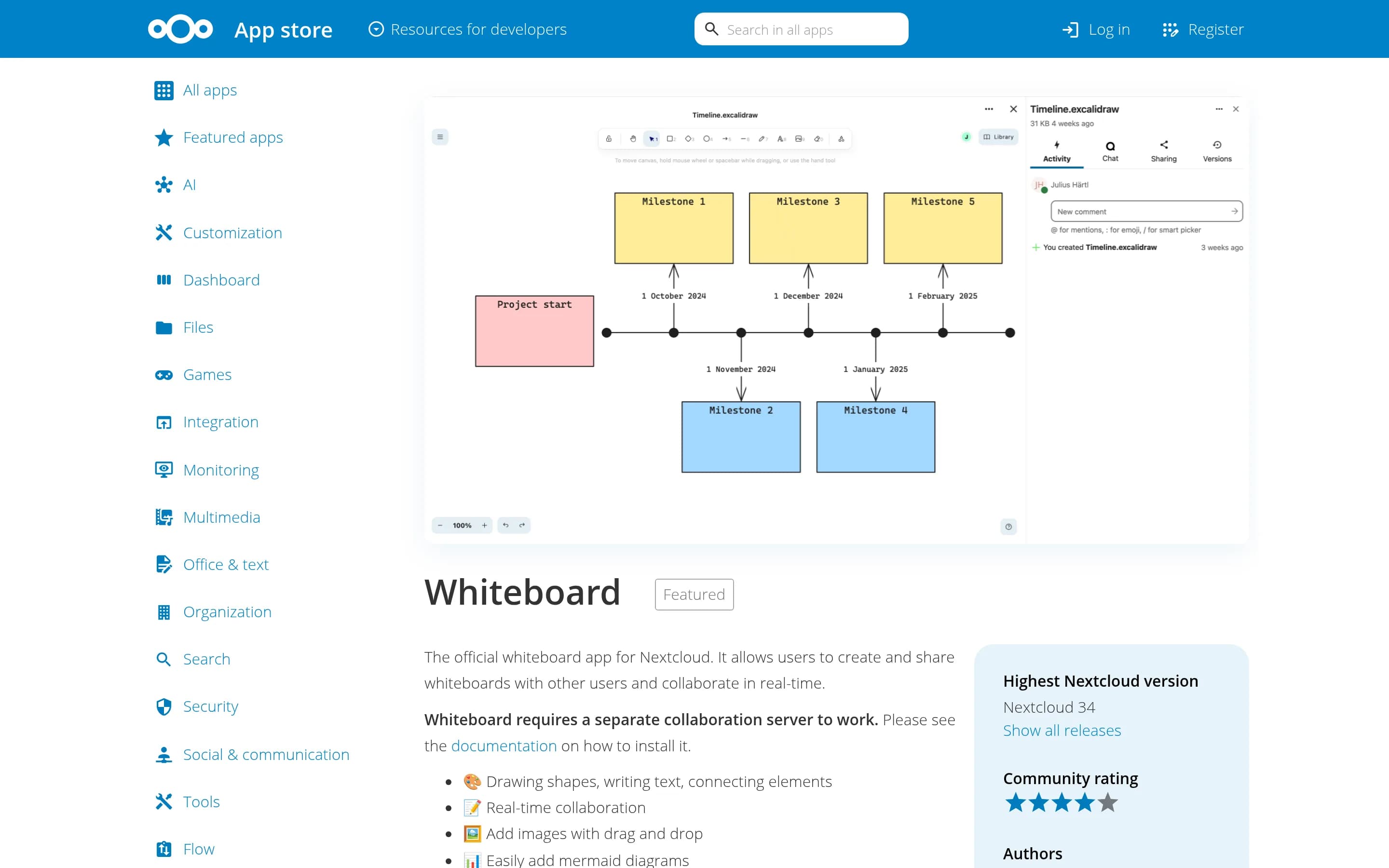Click Show all releases
The width and height of the screenshot is (1389, 868).
(1062, 730)
